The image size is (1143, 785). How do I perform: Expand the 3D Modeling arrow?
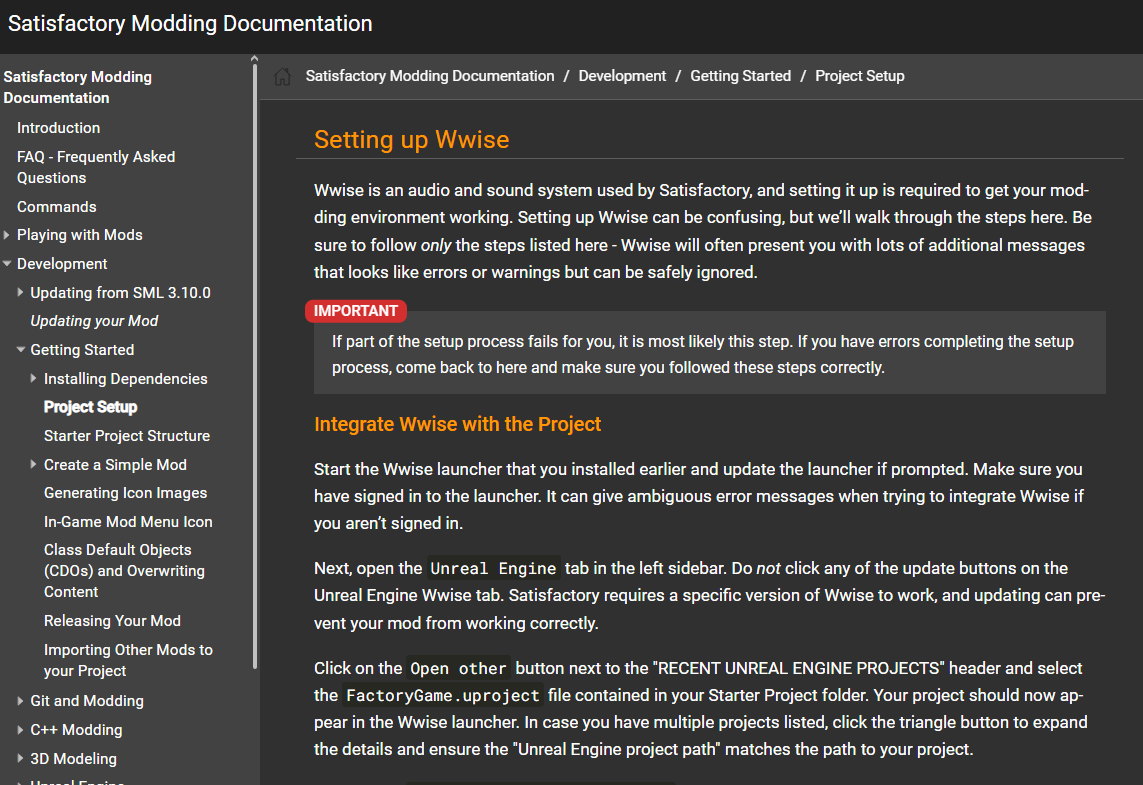(x=20, y=758)
